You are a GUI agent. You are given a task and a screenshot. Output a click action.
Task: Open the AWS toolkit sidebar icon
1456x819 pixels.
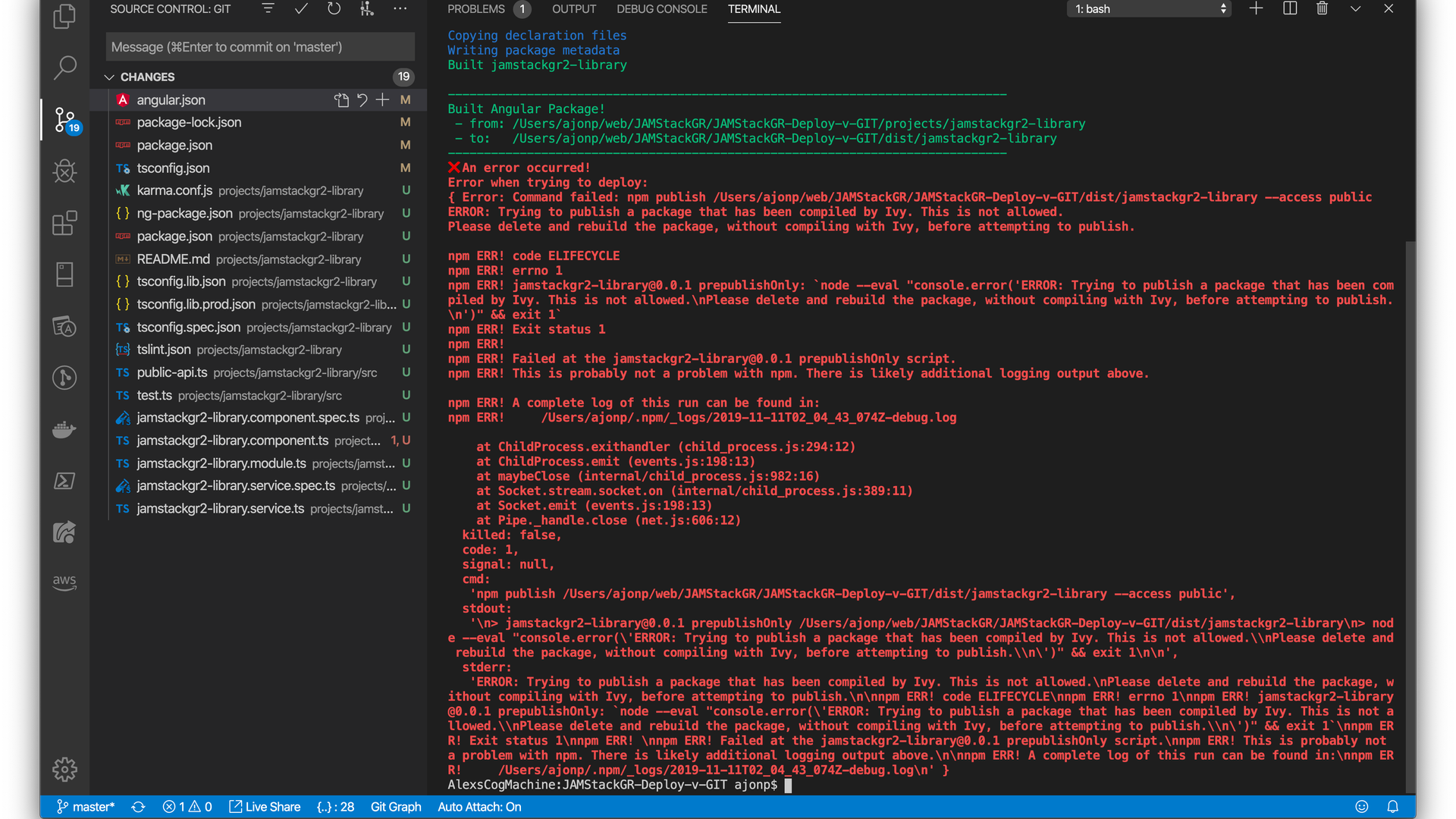click(x=65, y=582)
